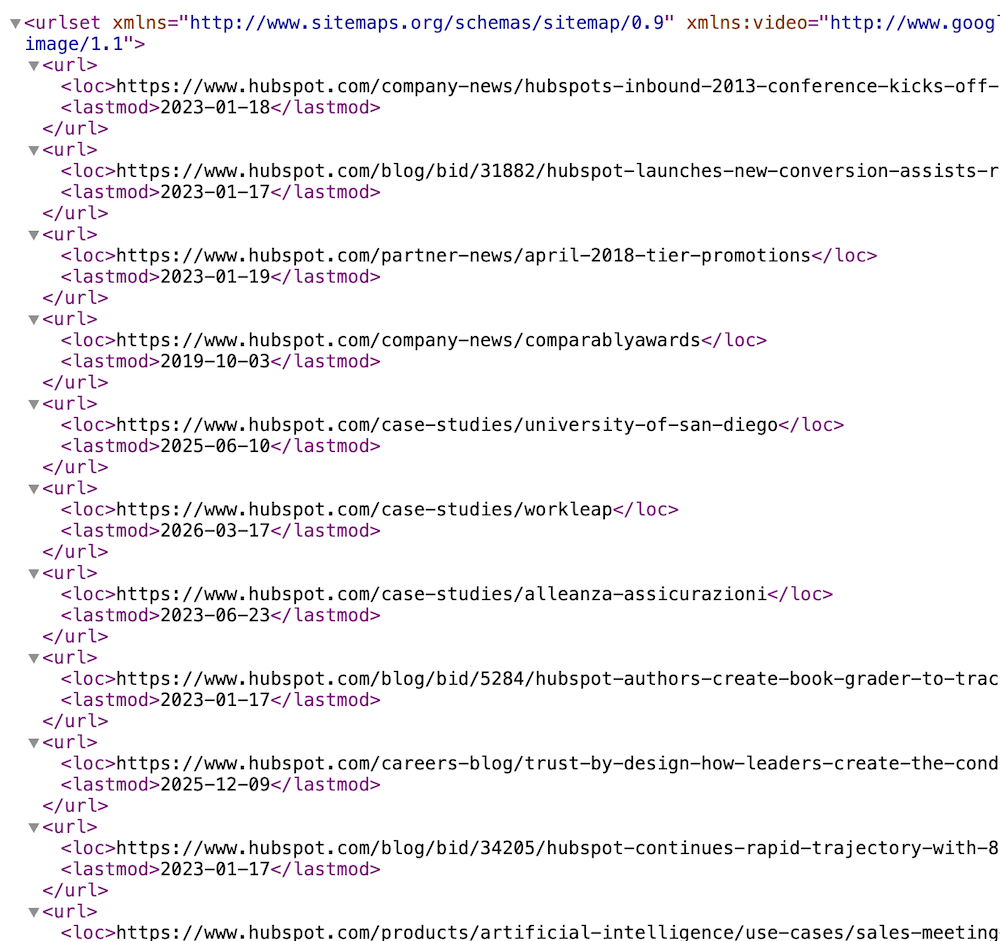Collapse url node for artificial-intelligence use-cases entry
This screenshot has width=1000, height=941.
(34, 912)
